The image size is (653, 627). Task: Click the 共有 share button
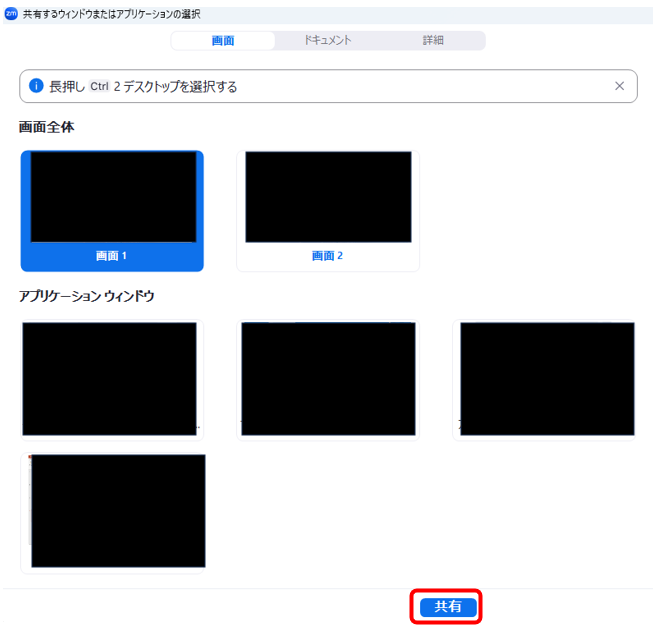tap(448, 607)
